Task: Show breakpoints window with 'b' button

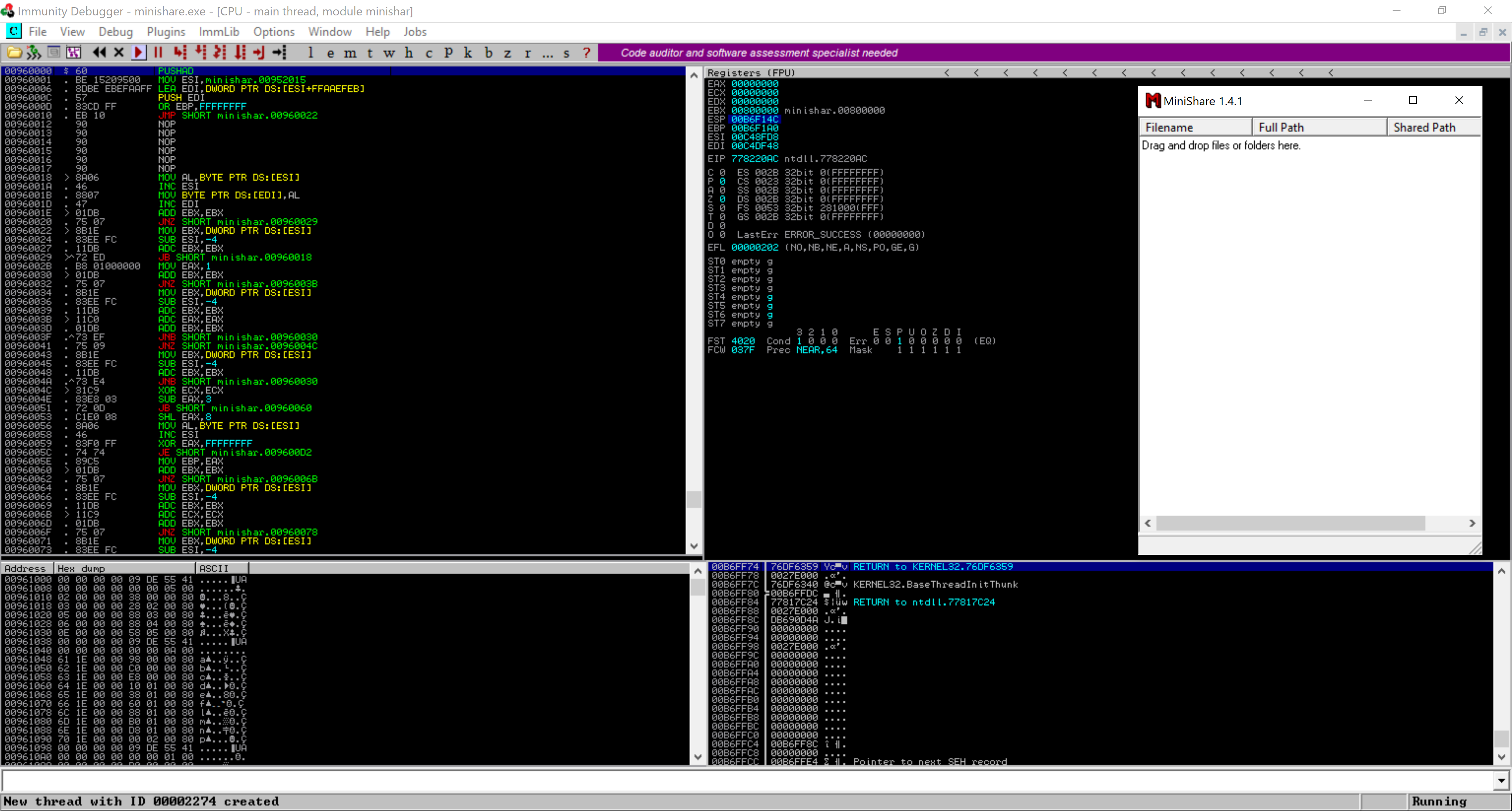Action: click(x=488, y=53)
